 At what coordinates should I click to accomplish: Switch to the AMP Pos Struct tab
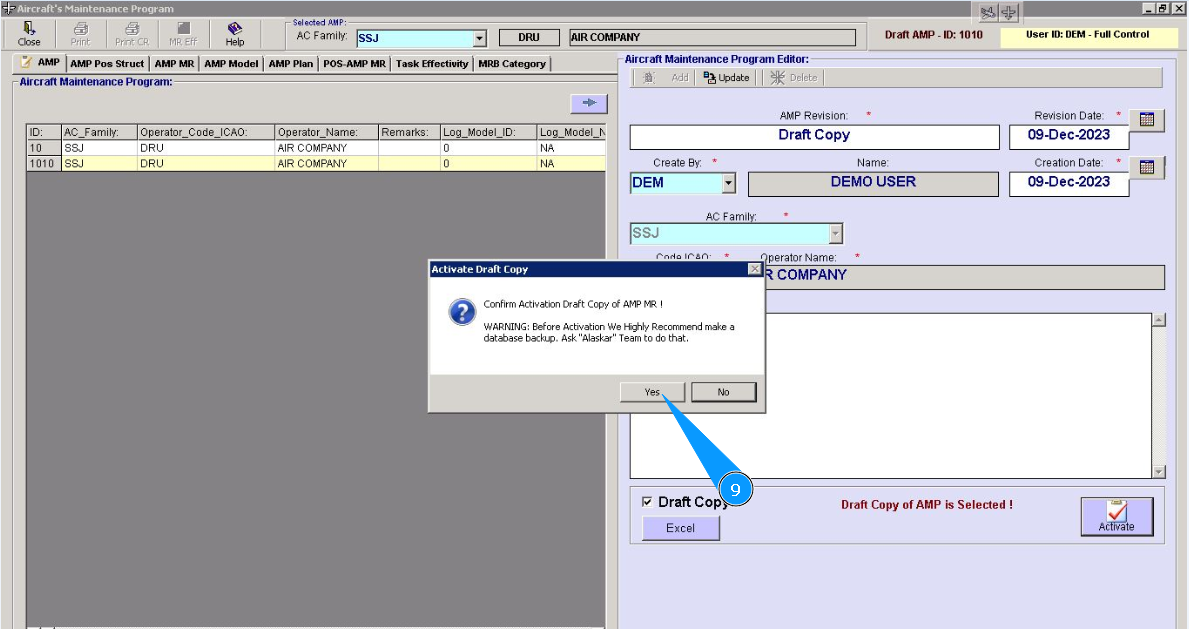tap(107, 64)
